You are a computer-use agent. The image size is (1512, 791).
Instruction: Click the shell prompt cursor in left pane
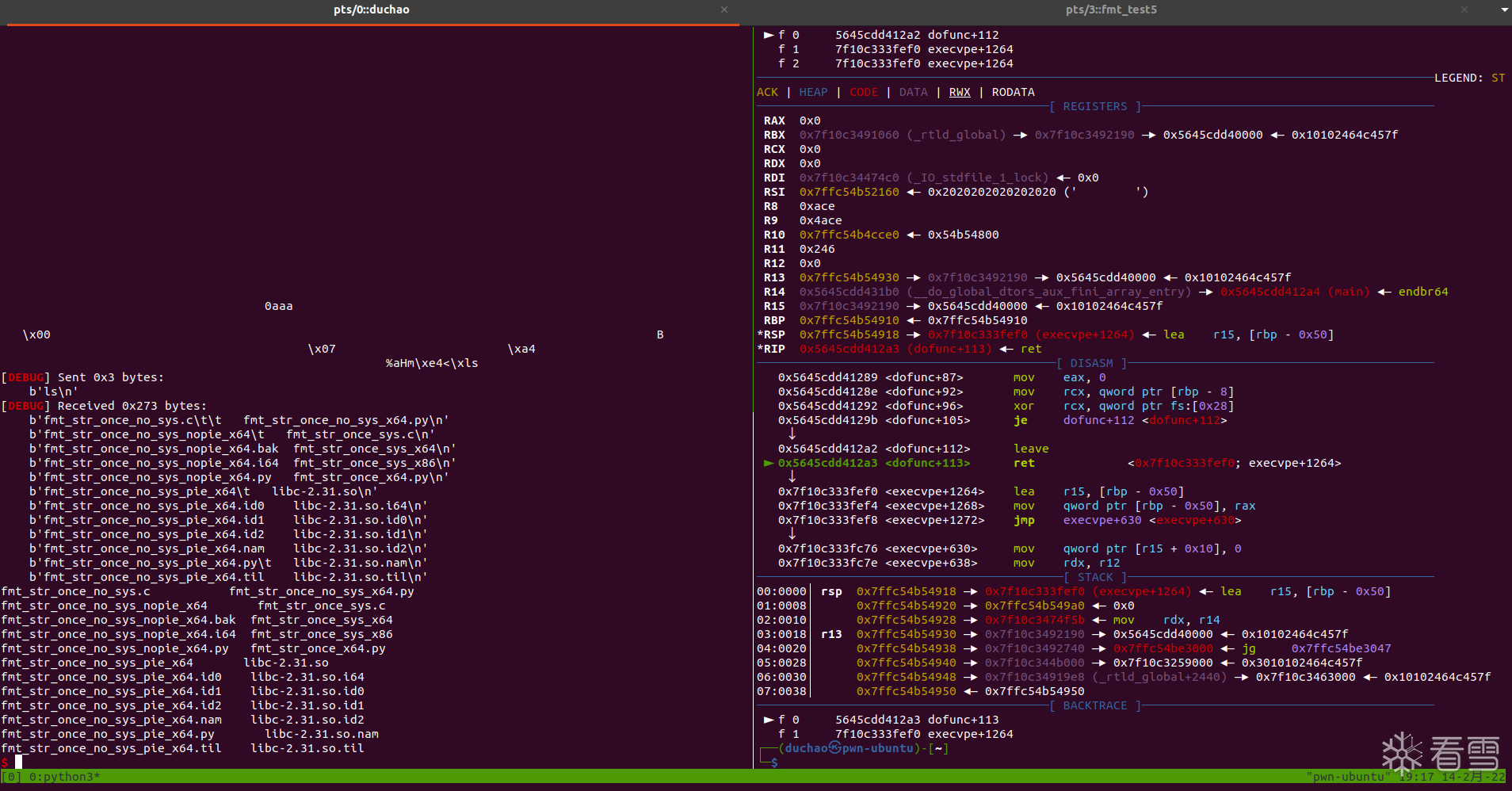coord(18,762)
